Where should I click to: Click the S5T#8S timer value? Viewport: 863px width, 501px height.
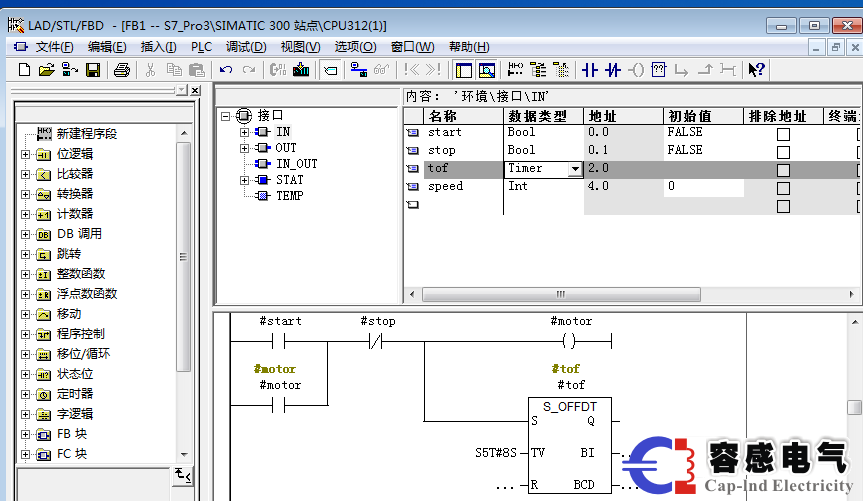click(x=495, y=453)
